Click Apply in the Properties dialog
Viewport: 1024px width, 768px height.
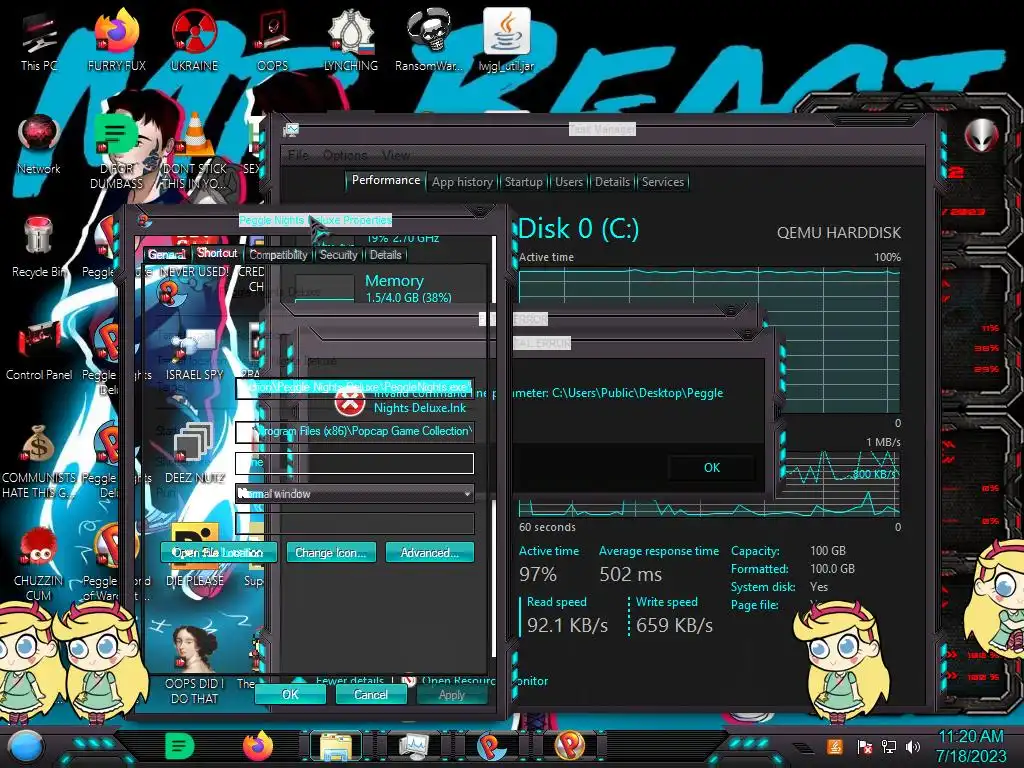[x=452, y=694]
